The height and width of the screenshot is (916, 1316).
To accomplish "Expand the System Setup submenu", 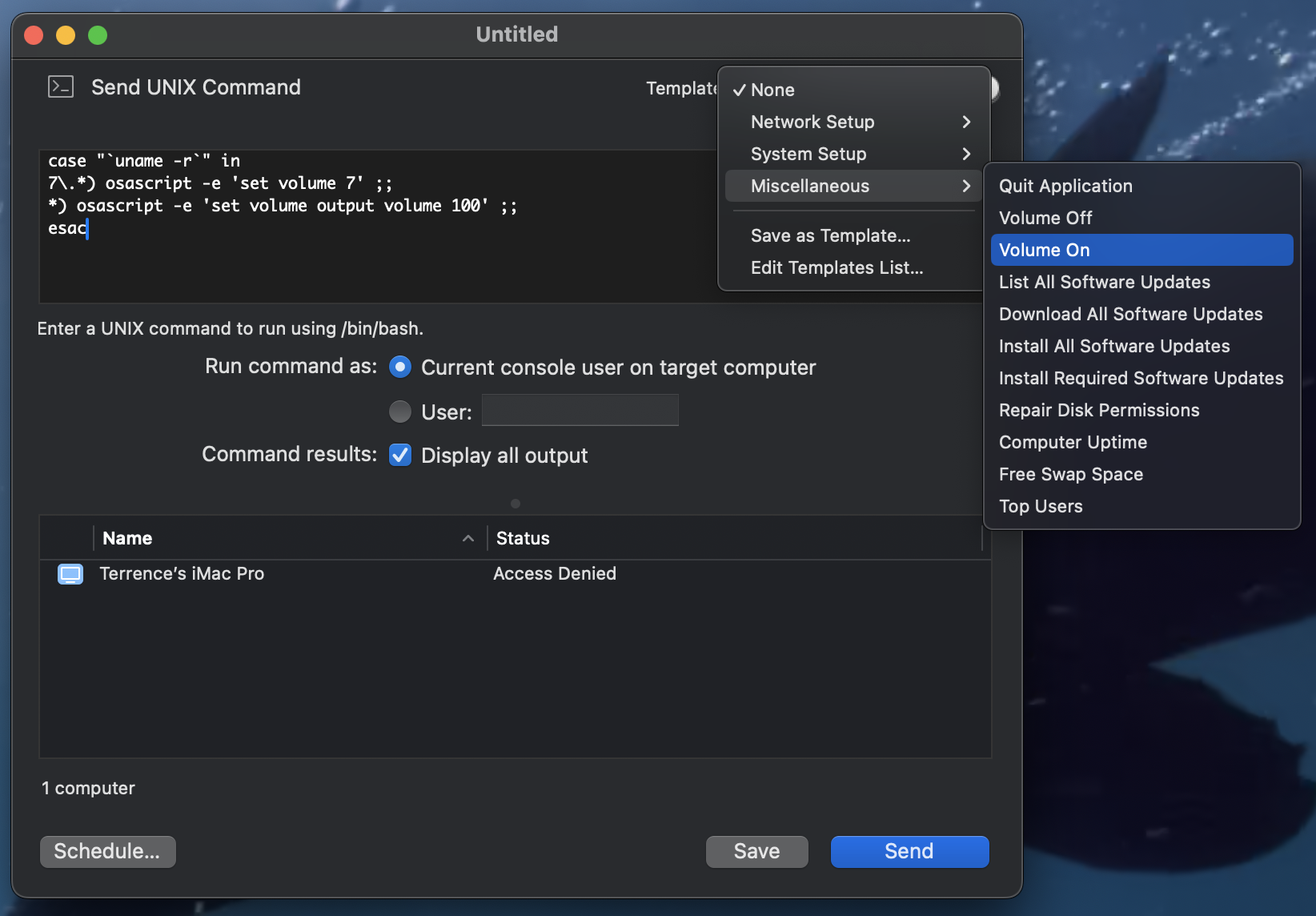I will tap(808, 154).
